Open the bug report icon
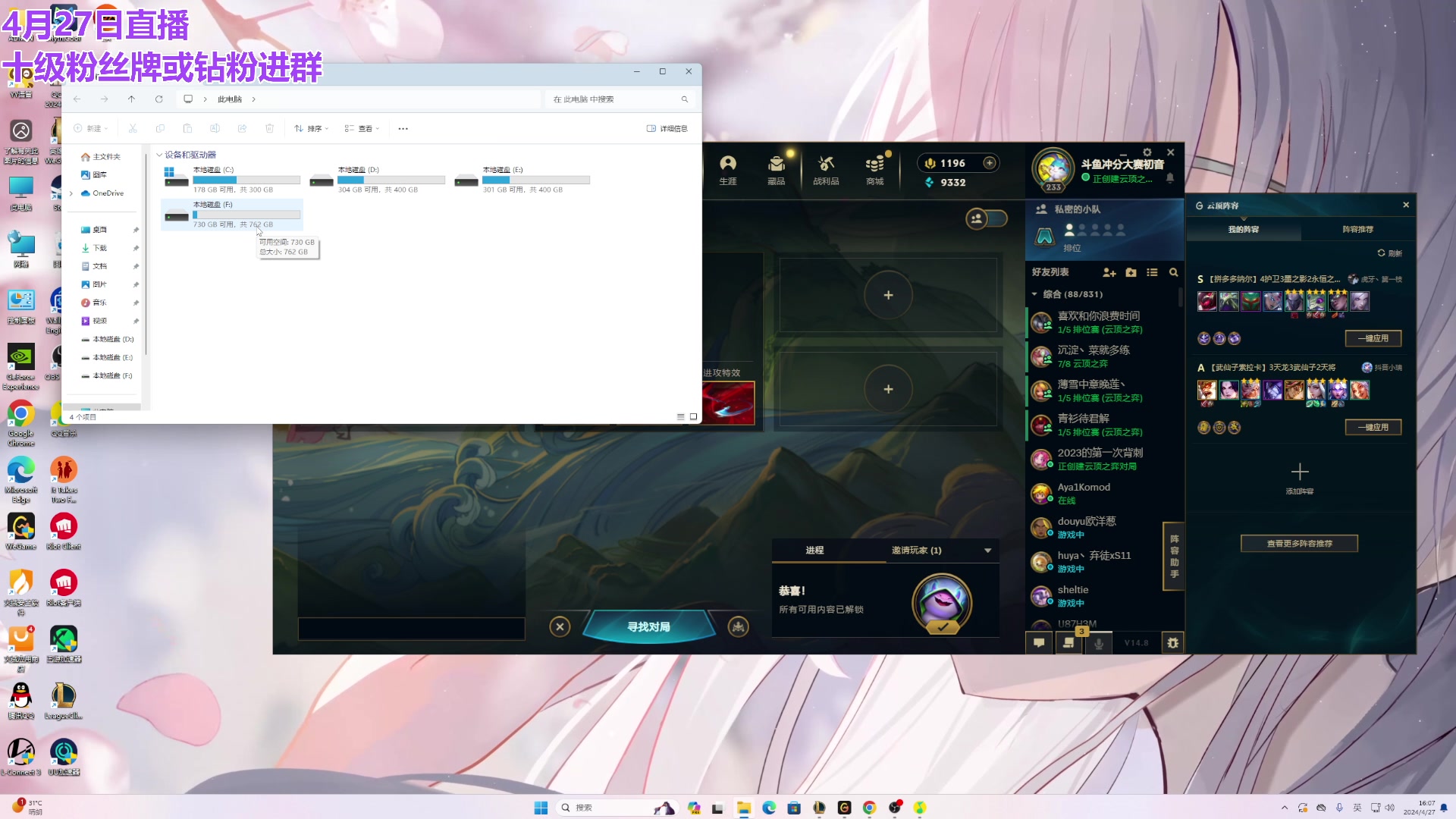The image size is (1456, 819). [1172, 643]
